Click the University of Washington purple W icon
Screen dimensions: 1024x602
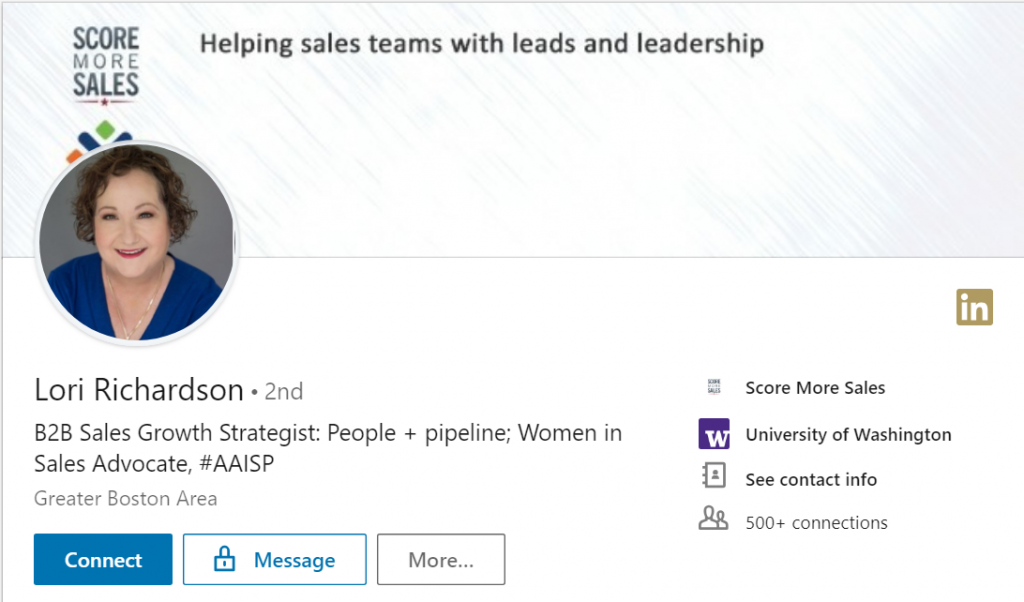click(x=713, y=434)
